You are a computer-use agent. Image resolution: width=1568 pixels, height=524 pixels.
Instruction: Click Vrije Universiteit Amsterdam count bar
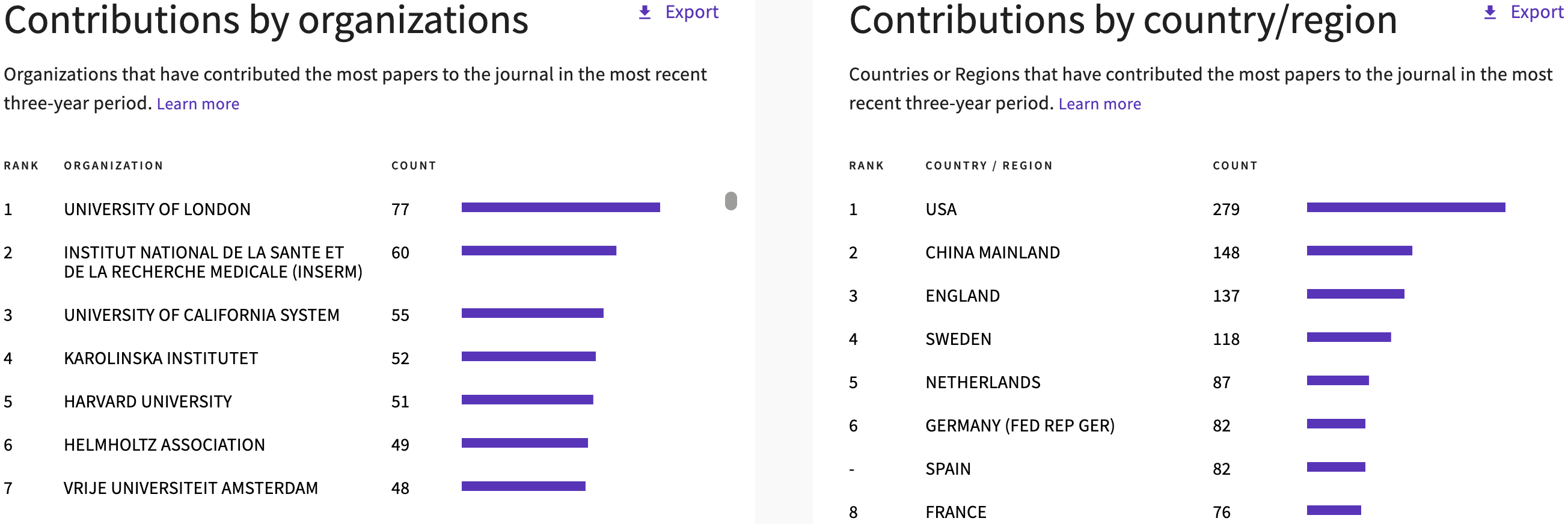click(524, 486)
